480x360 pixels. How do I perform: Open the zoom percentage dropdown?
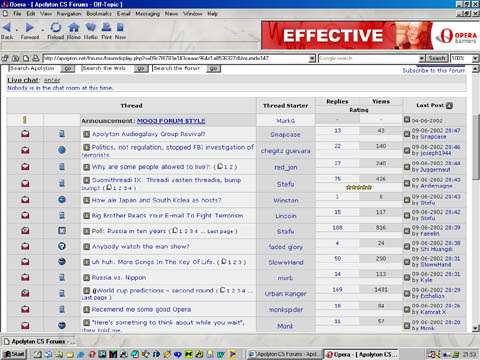click(x=475, y=58)
